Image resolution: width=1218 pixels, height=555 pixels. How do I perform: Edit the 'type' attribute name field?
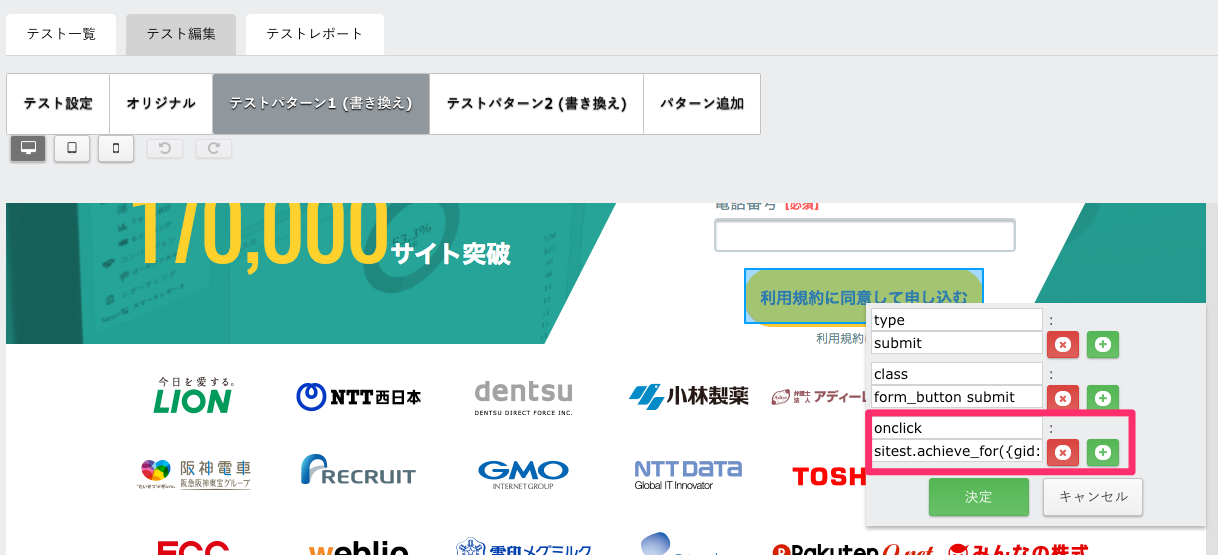[x=957, y=320]
